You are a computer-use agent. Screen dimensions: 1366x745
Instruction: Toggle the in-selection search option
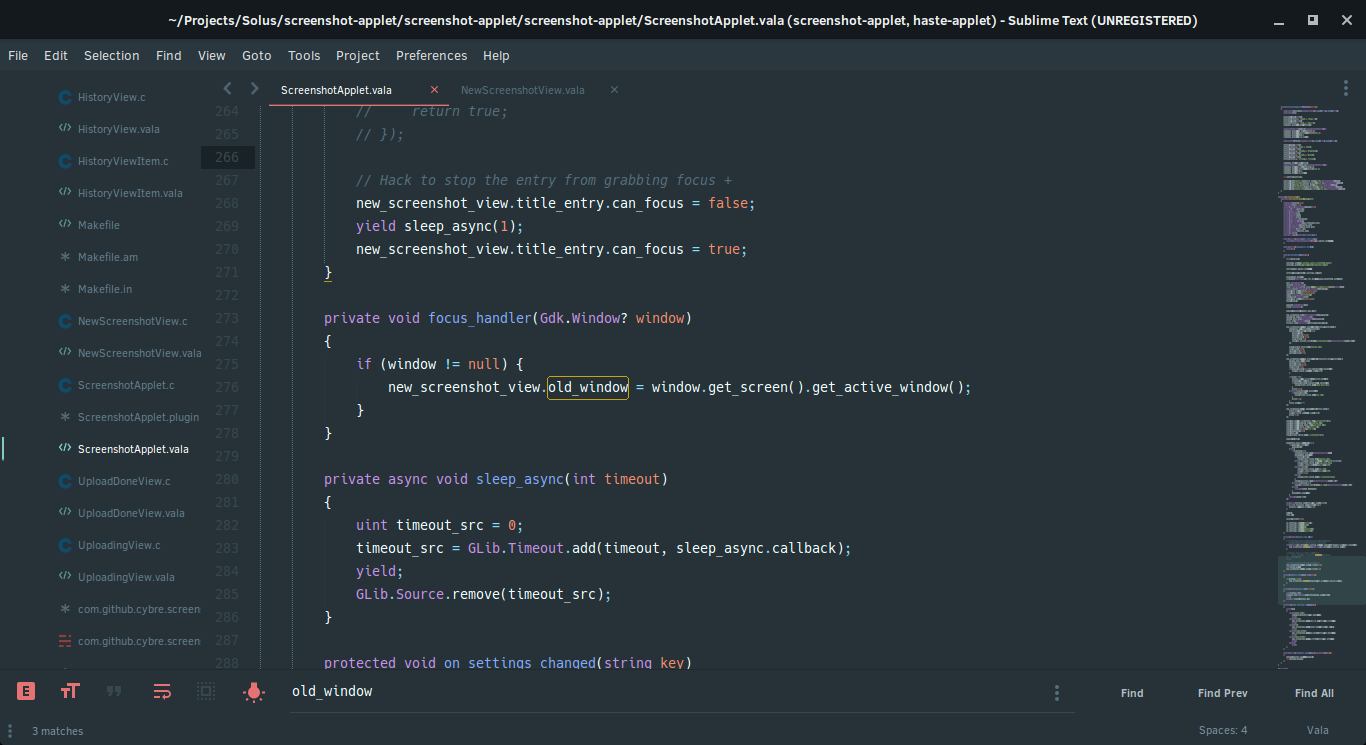(206, 691)
